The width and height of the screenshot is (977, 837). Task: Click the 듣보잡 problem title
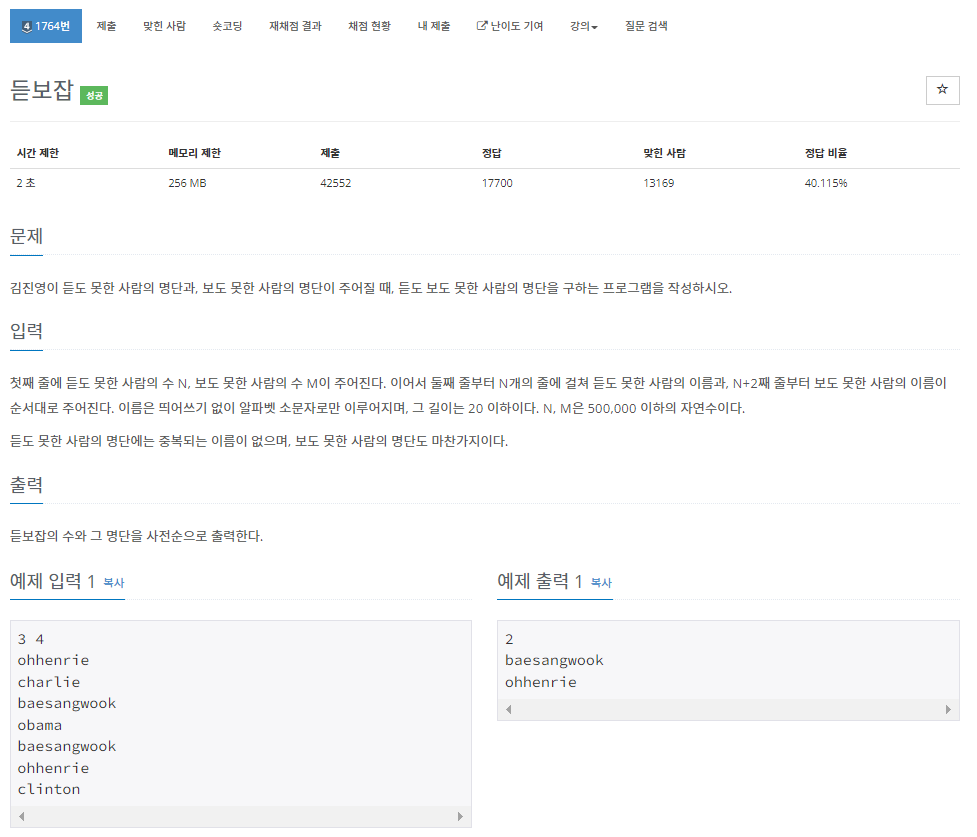click(42, 90)
